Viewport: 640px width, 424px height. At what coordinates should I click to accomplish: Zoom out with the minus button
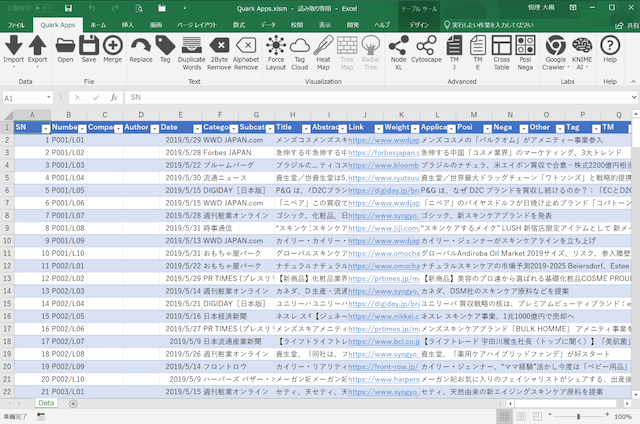pyautogui.click(x=550, y=415)
